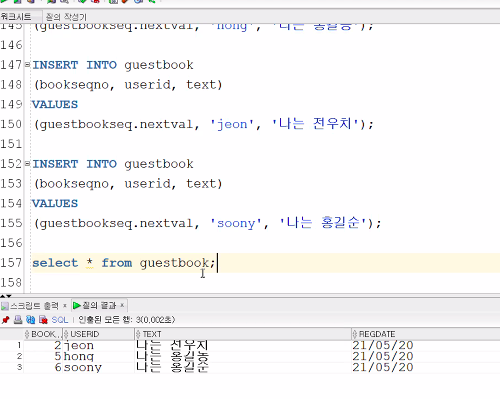Click the '나는 홍길순' string on line 155

pyautogui.click(x=324, y=223)
